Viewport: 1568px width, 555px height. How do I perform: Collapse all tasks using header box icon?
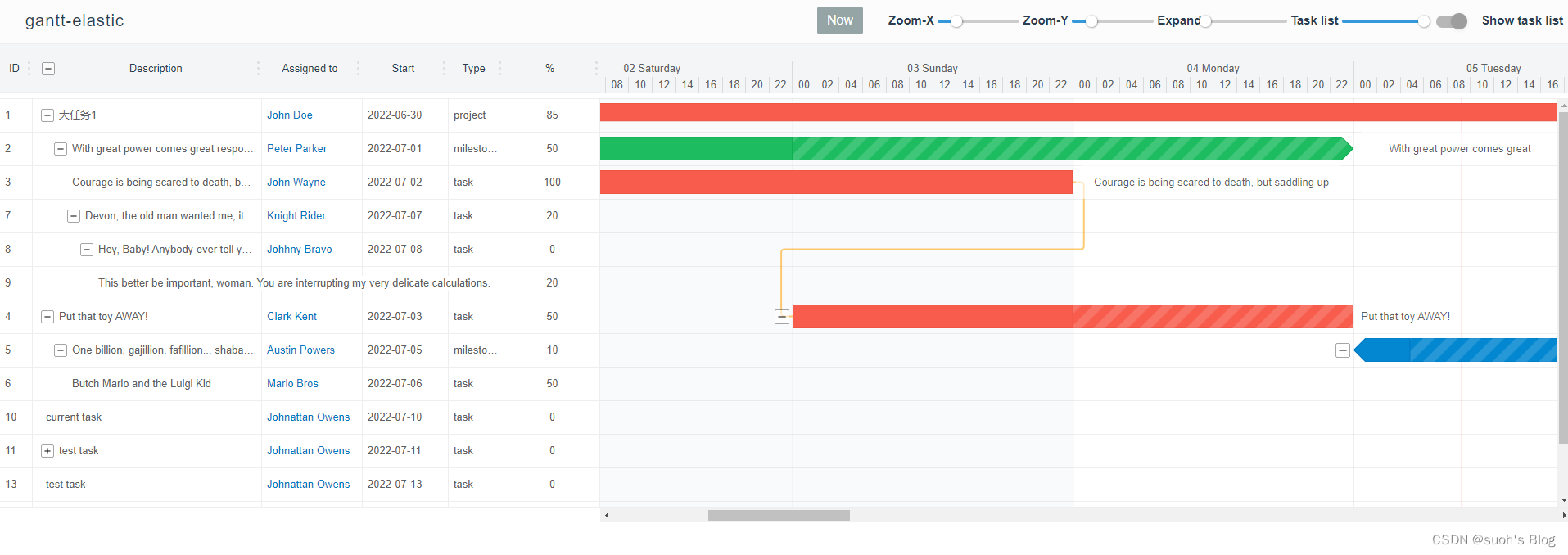click(x=48, y=69)
